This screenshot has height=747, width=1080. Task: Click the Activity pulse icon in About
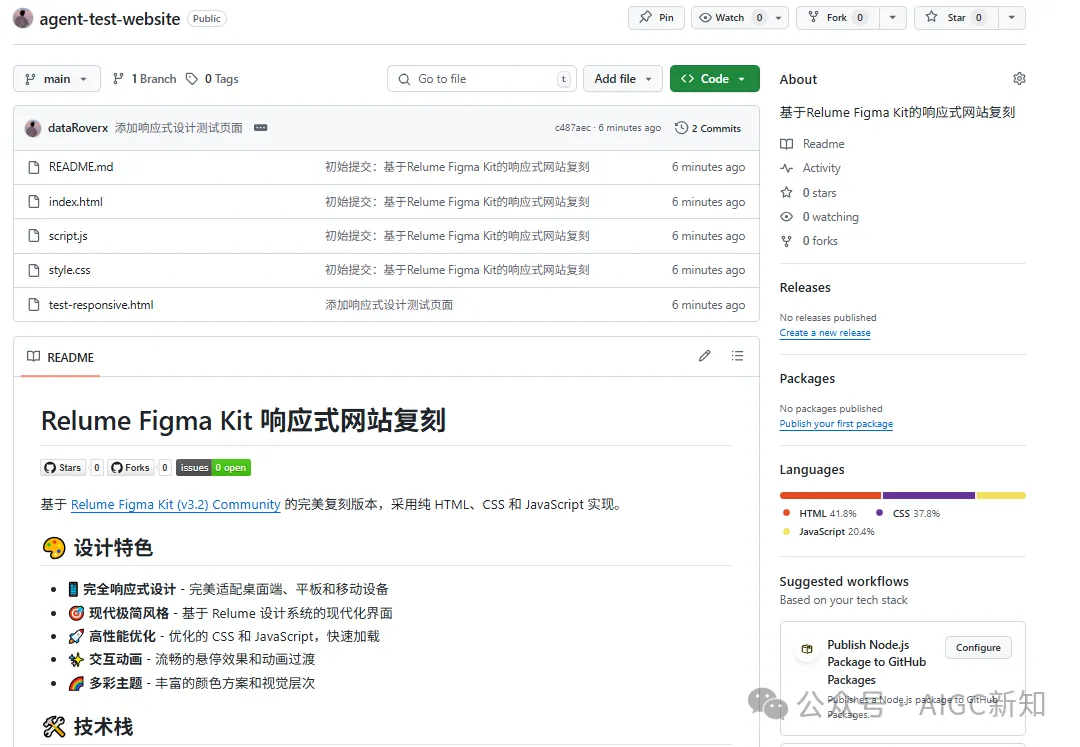pyautogui.click(x=787, y=168)
